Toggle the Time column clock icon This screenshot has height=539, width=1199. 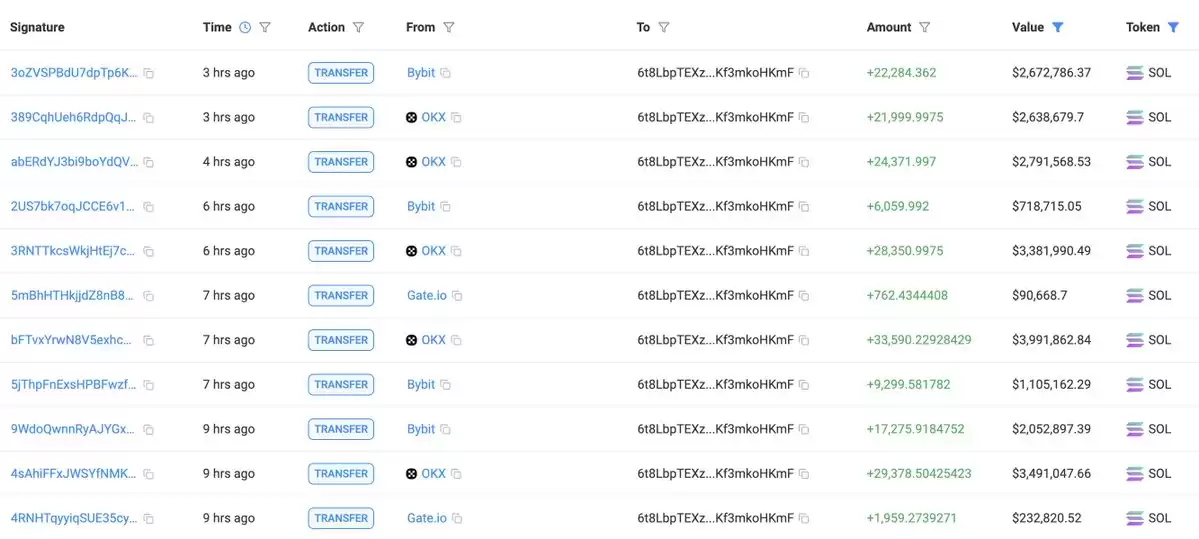pyautogui.click(x=245, y=28)
